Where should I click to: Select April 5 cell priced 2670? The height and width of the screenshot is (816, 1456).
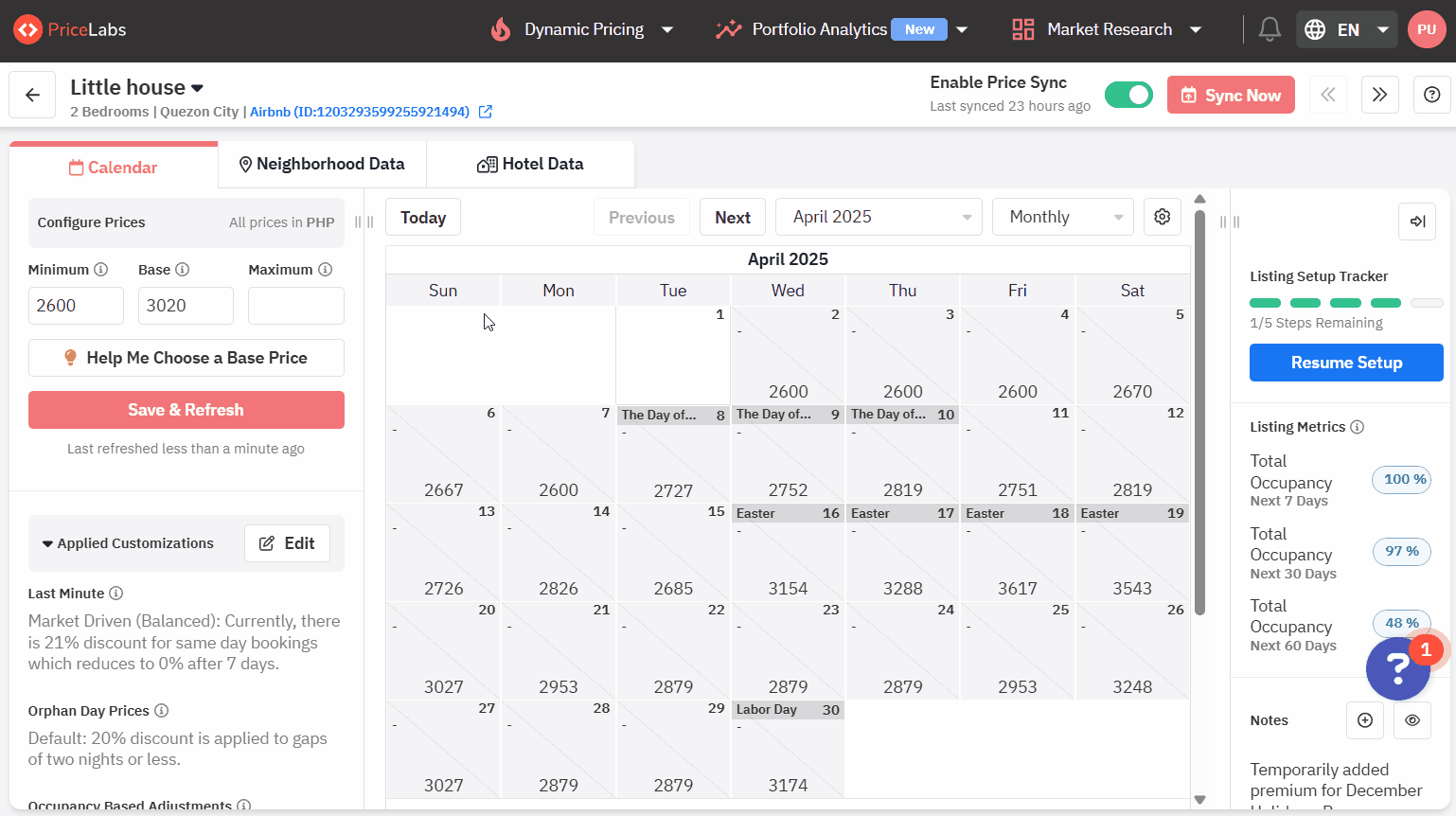tap(1132, 355)
